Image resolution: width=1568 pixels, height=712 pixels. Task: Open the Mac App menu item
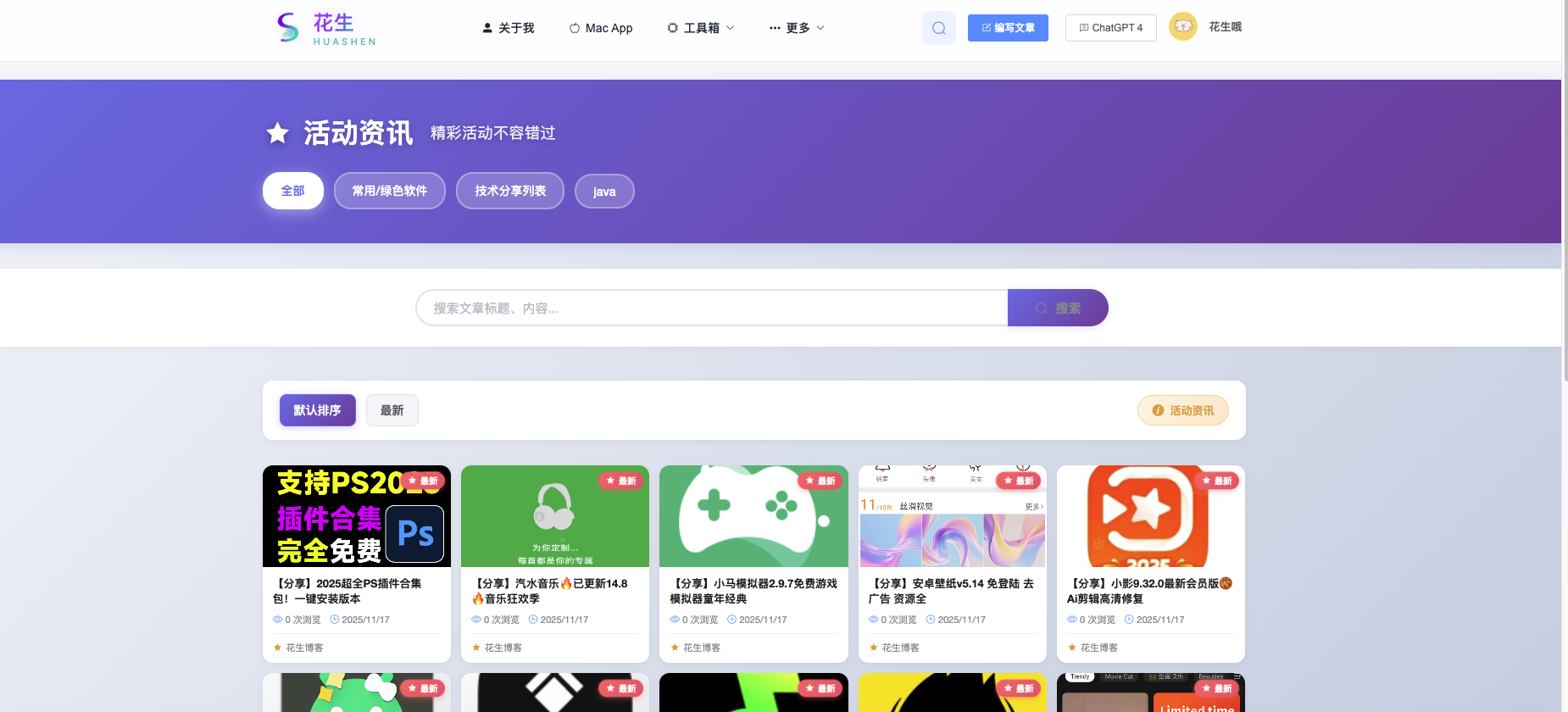(601, 28)
